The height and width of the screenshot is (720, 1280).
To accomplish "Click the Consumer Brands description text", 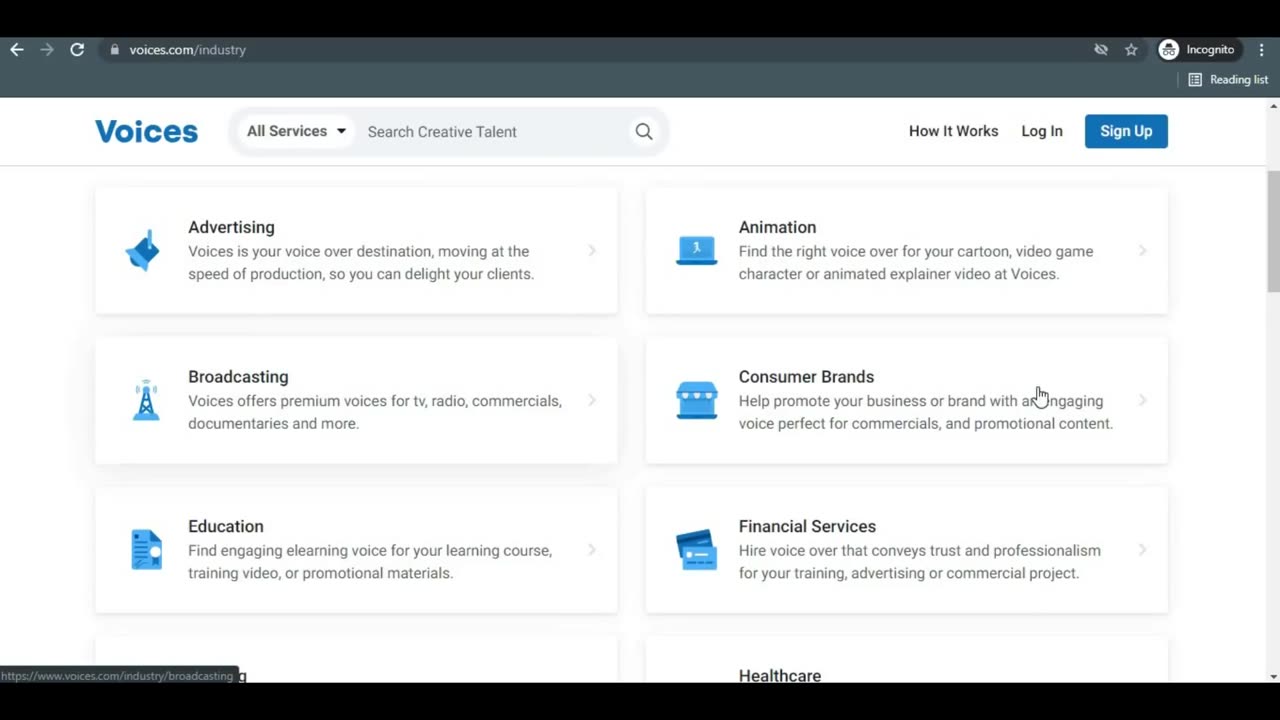I will (925, 412).
